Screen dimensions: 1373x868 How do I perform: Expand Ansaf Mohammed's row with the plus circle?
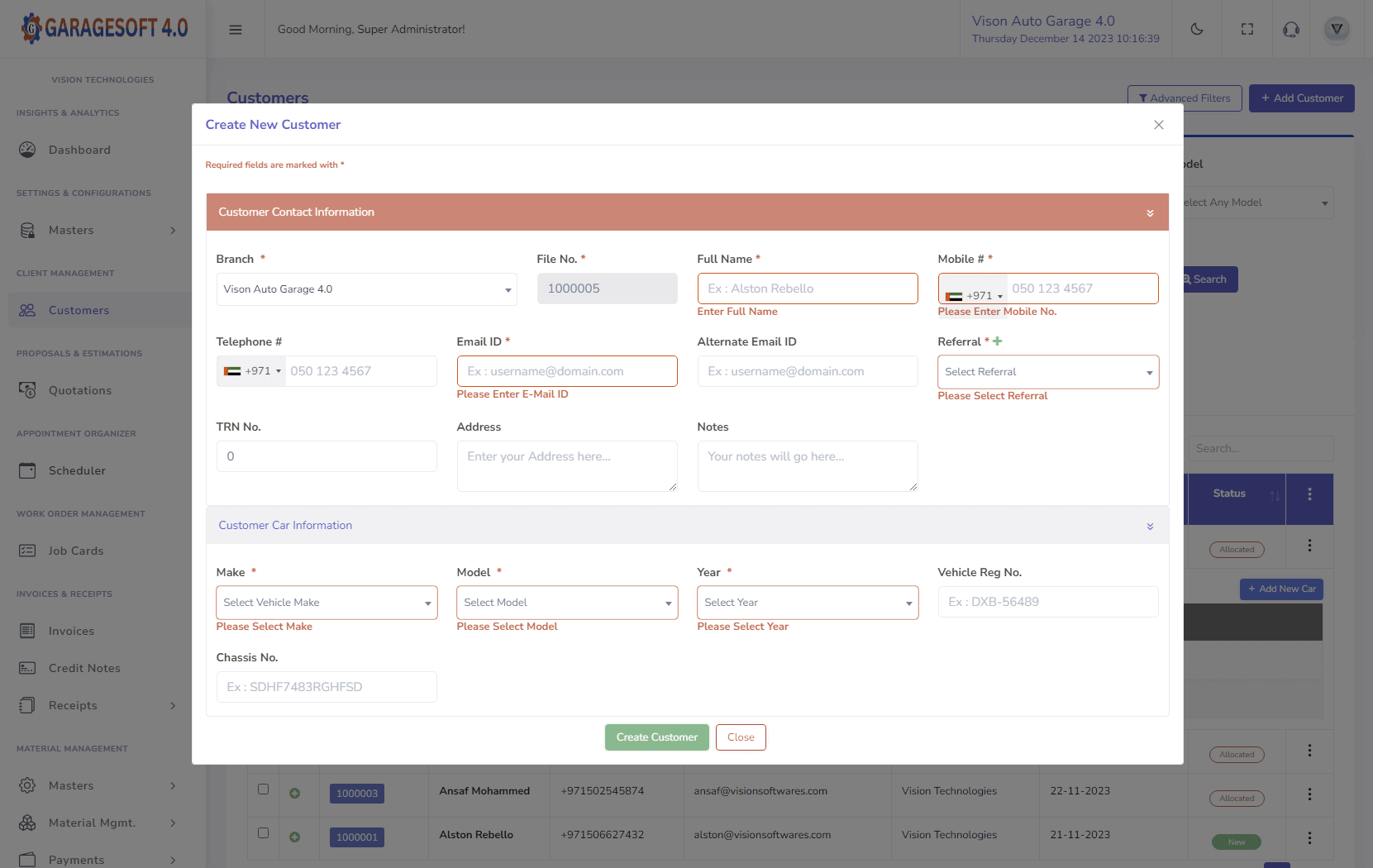click(295, 793)
